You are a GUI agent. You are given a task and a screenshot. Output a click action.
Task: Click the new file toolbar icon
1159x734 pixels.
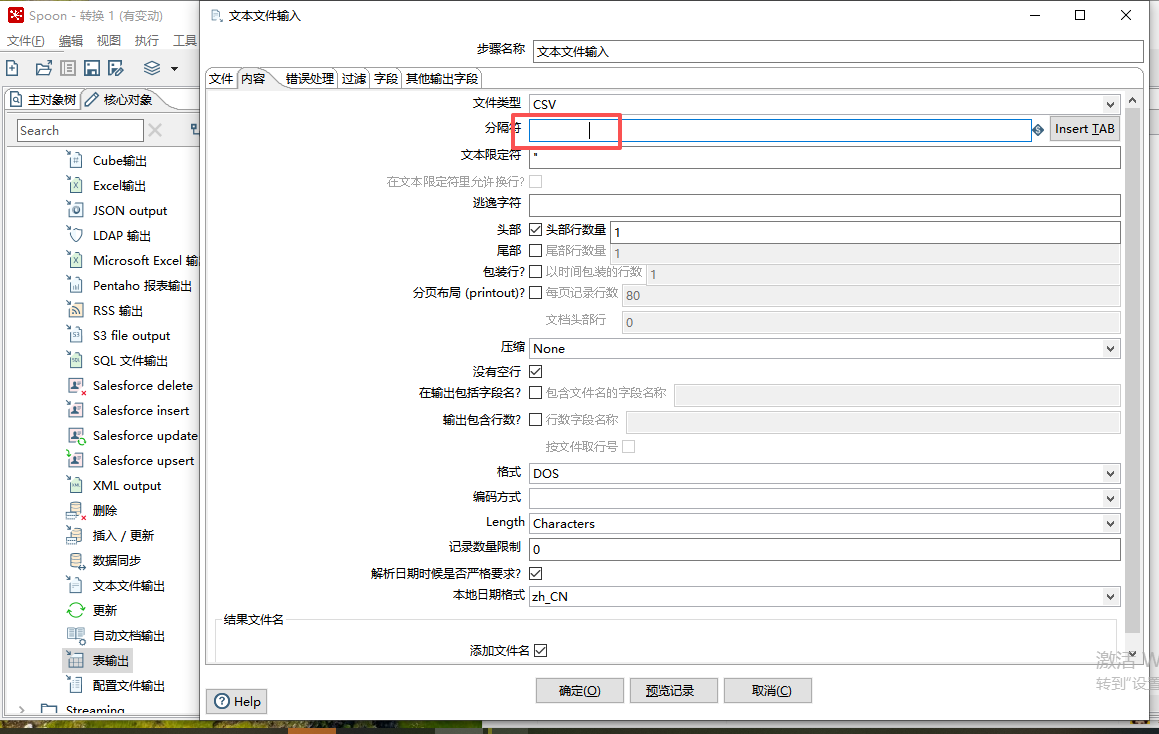click(13, 68)
